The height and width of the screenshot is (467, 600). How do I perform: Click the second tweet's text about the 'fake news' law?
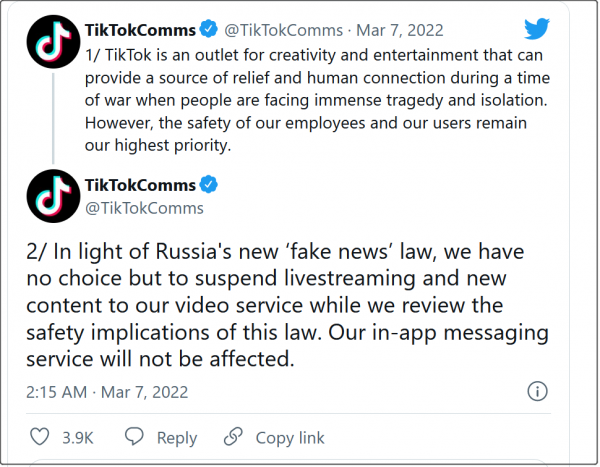point(270,305)
